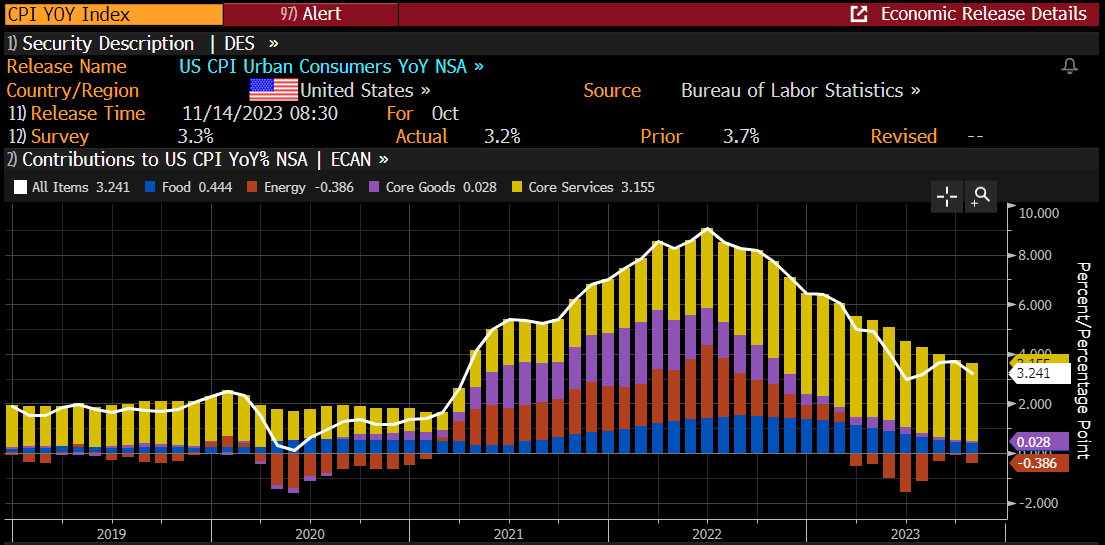Click the 8.000 y-axis tick label
This screenshot has height=545, width=1105.
click(1037, 255)
